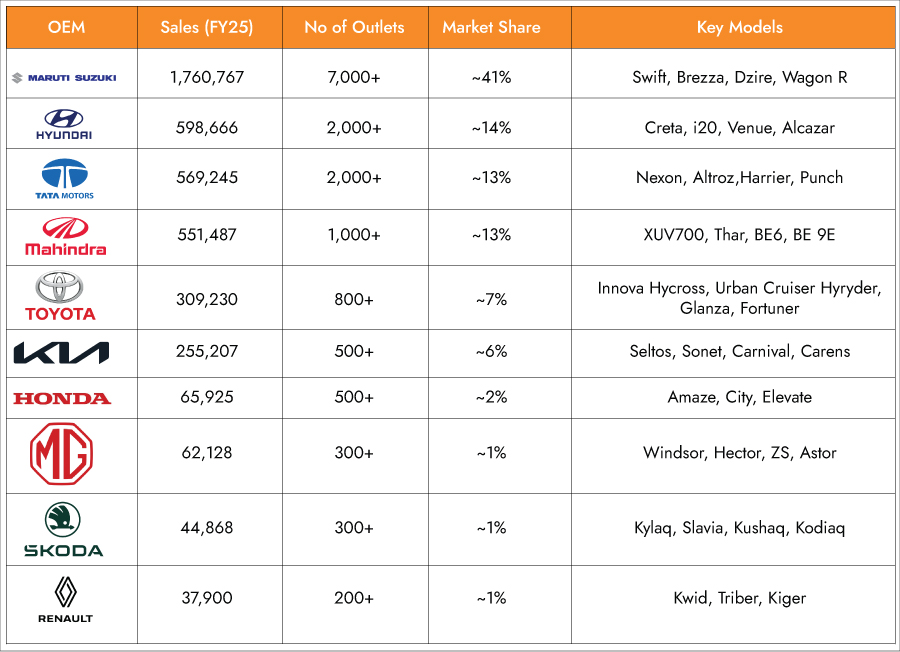Click the OEM column header
Viewport: 900px width, 652px height.
66,27
